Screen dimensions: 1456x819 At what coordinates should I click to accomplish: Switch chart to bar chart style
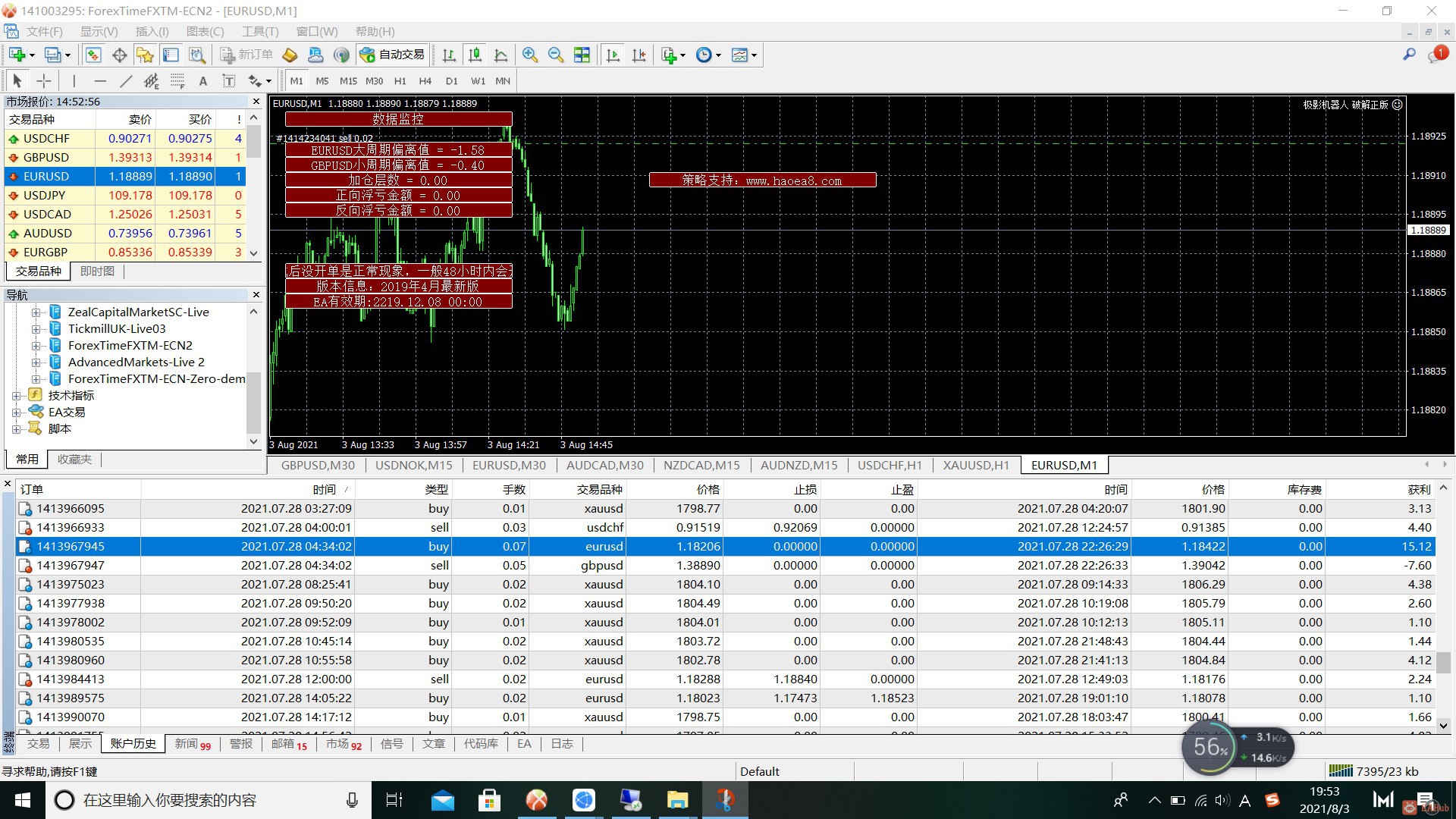pos(449,55)
